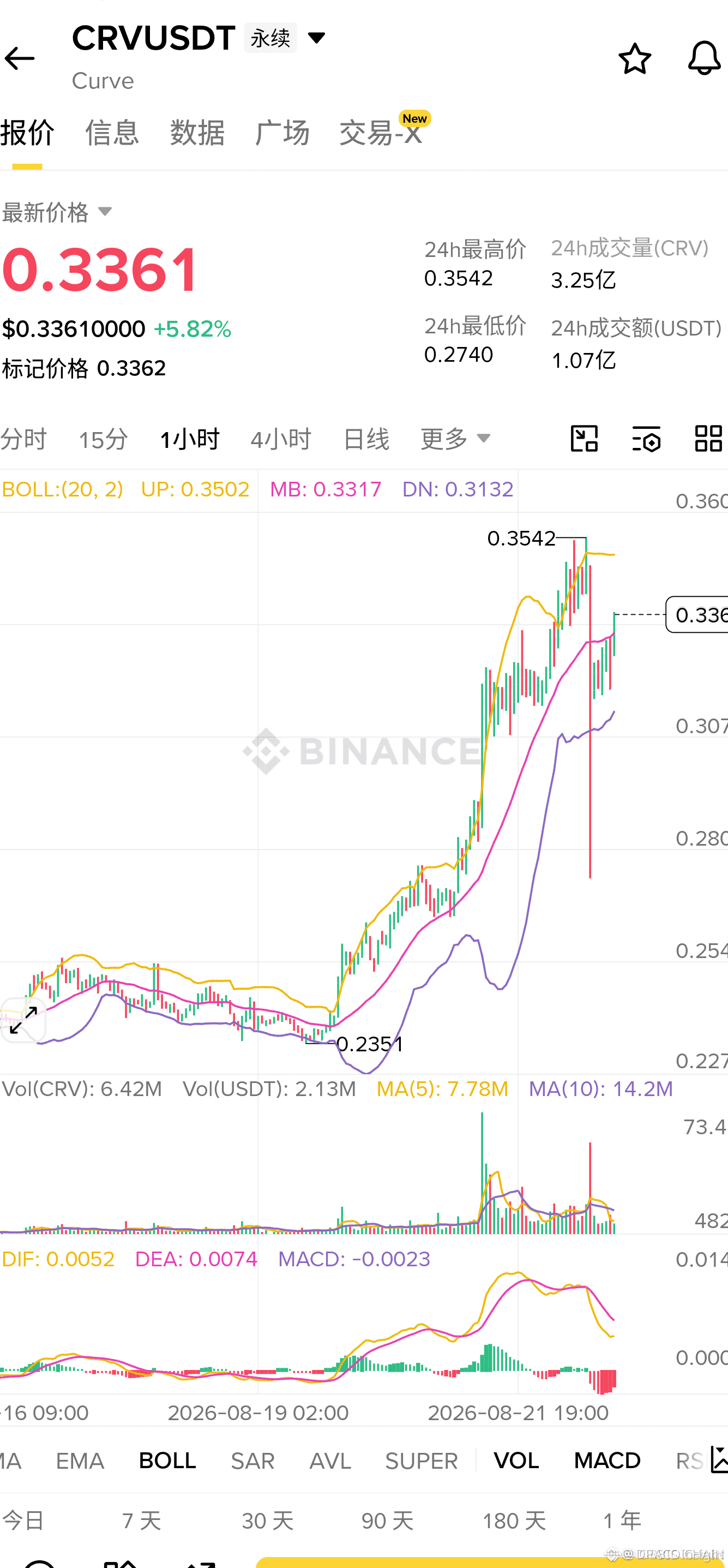This screenshot has height=1568, width=728.
Task: Tap the 24h成交量(CRV) 3.25亿 value
Action: (x=583, y=280)
